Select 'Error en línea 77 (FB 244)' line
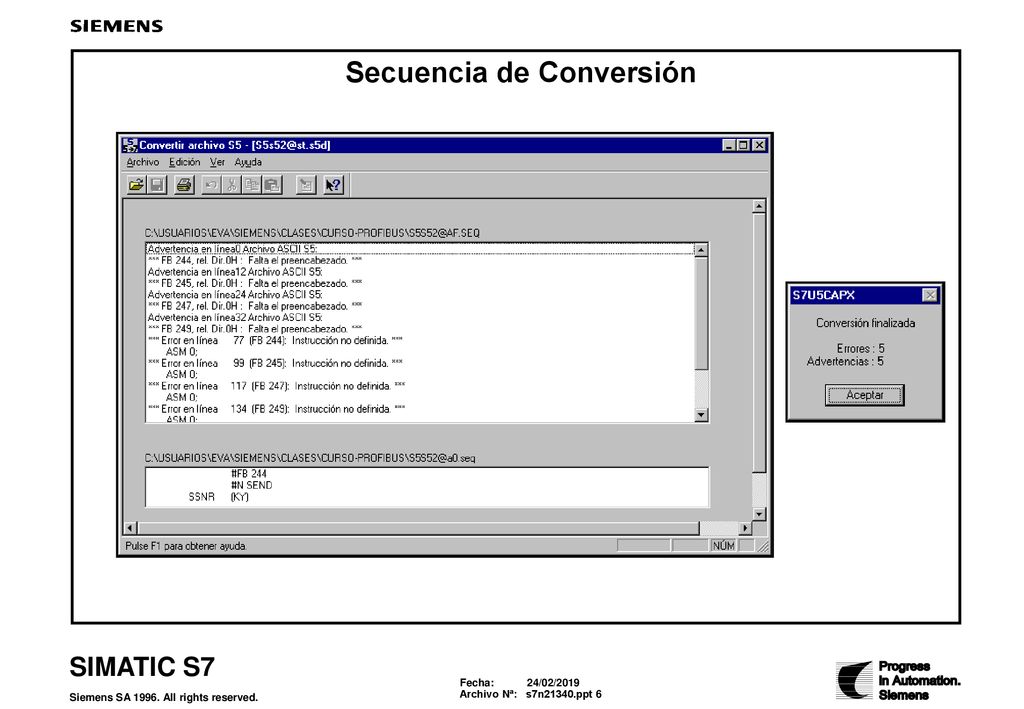Viewport: 1024px width, 709px height. click(420, 340)
